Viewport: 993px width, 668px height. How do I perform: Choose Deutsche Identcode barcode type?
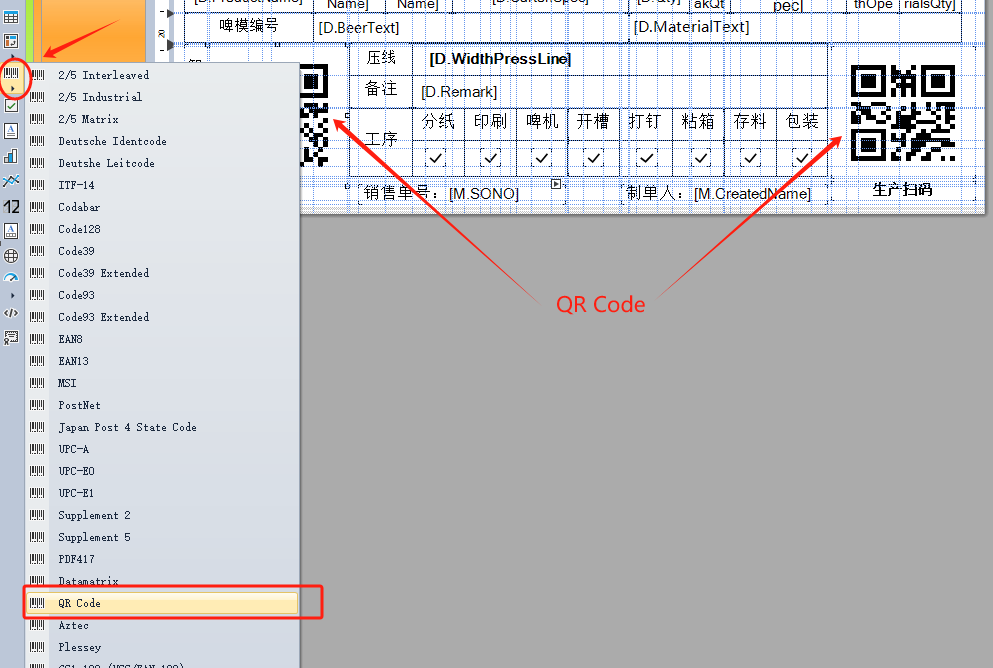[162, 141]
